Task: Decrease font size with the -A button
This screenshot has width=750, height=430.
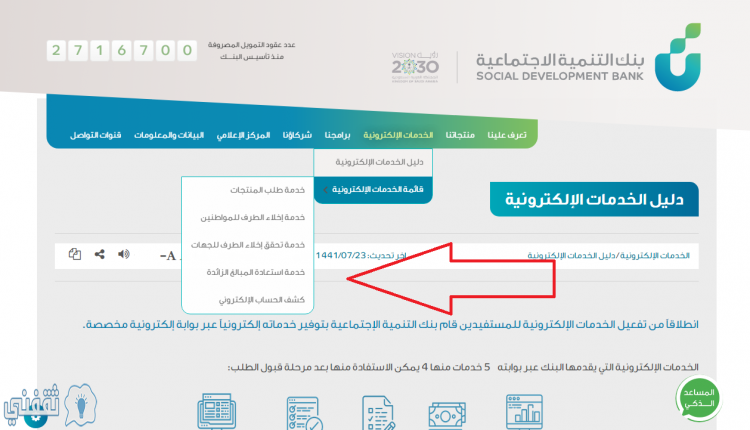Action: (168, 256)
